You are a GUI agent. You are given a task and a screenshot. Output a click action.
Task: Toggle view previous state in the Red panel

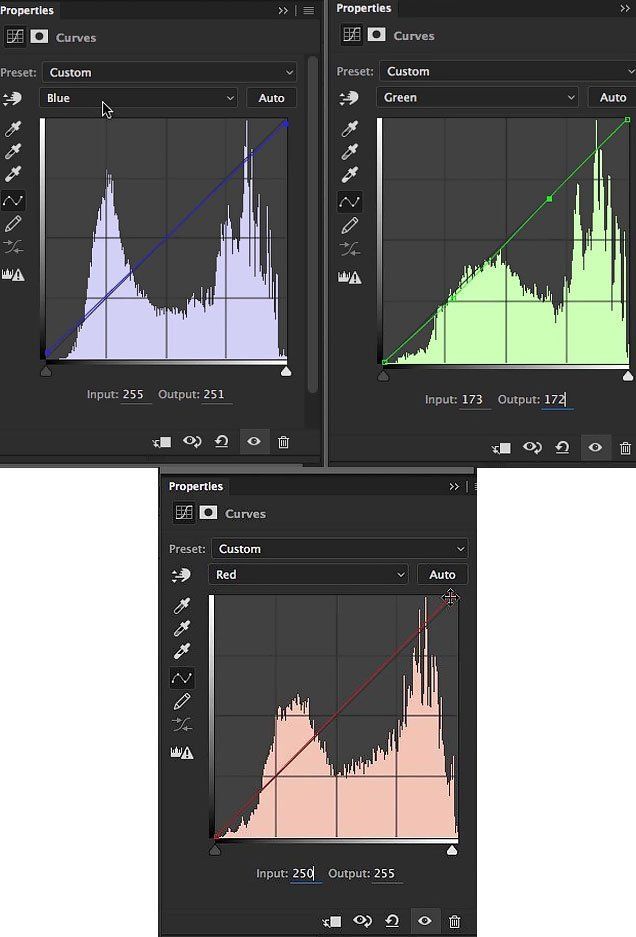pyautogui.click(x=363, y=921)
